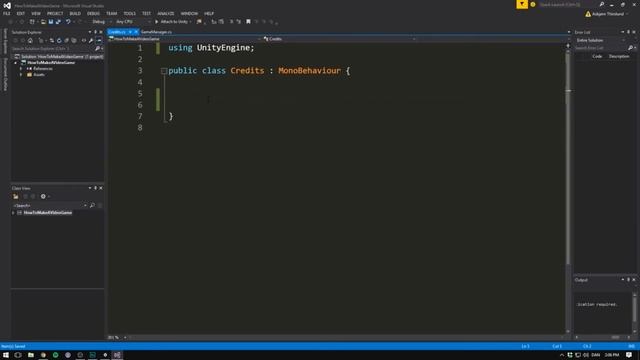
Task: Click the Attach to Unity button
Action: tap(173, 22)
